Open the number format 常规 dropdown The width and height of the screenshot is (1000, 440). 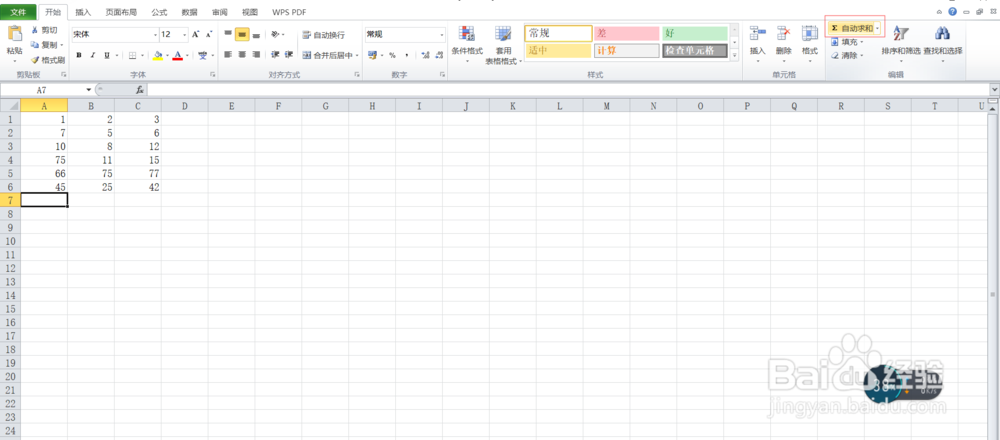(x=442, y=34)
